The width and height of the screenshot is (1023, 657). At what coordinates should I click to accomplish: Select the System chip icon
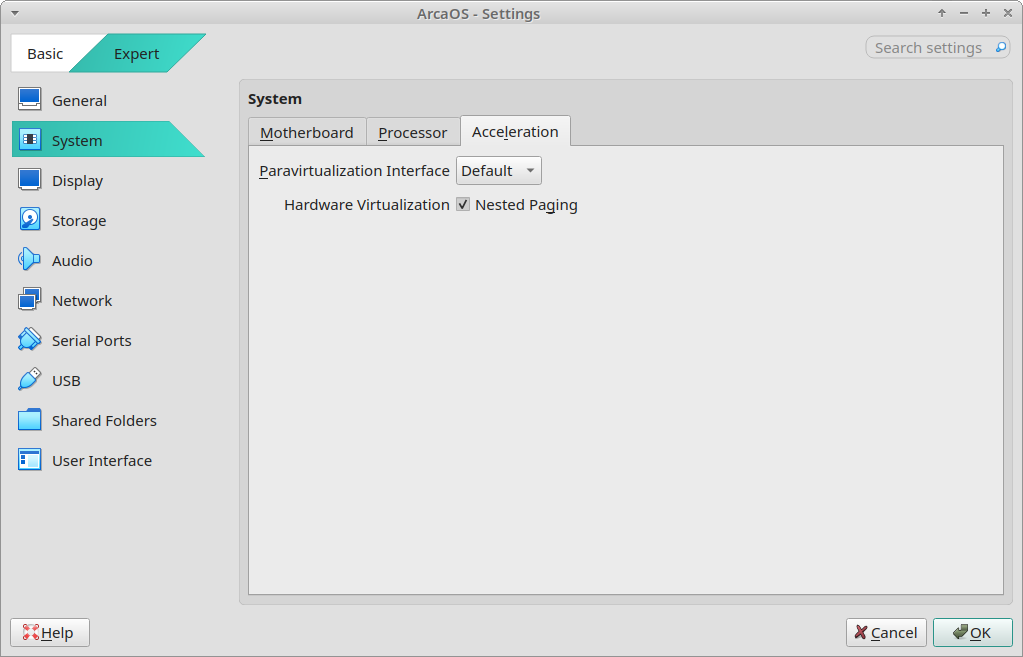(29, 140)
